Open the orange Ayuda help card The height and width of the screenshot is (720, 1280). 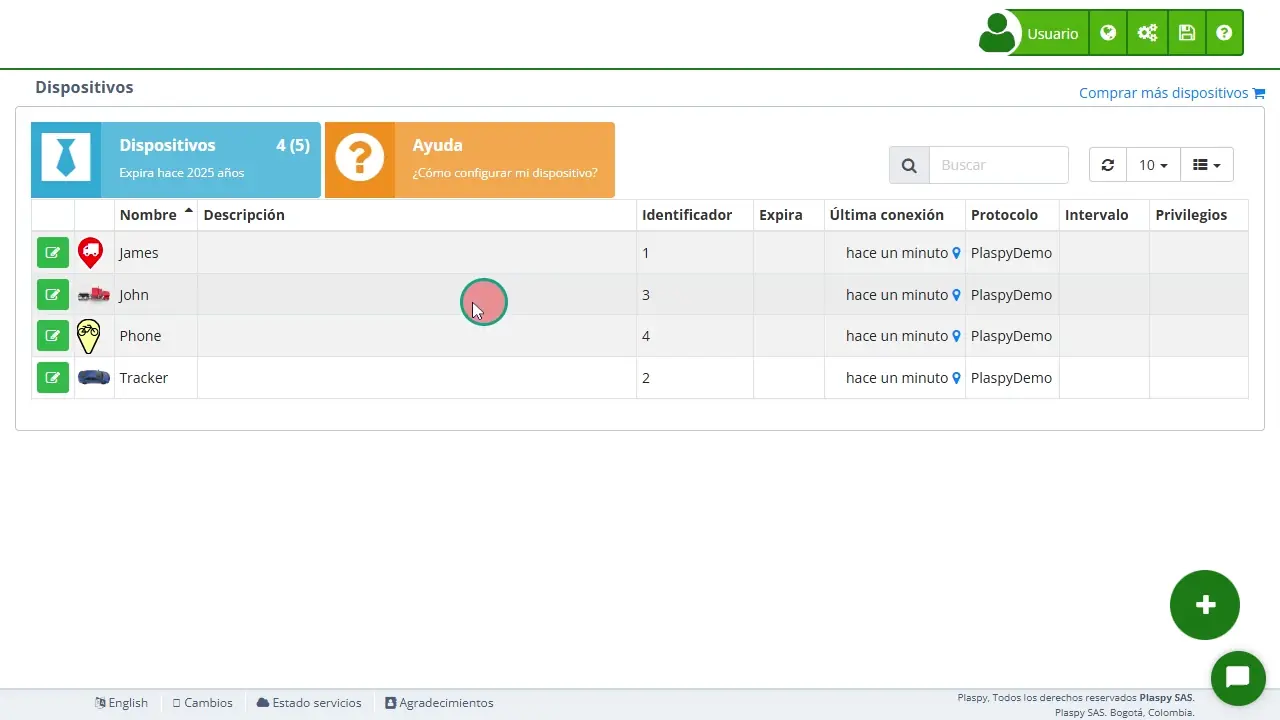tap(470, 160)
